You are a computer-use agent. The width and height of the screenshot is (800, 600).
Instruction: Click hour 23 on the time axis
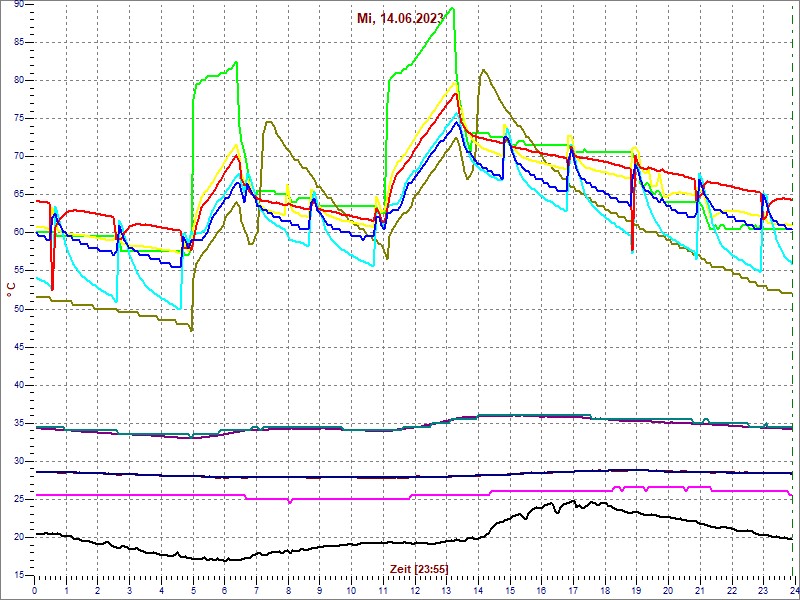(x=763, y=590)
